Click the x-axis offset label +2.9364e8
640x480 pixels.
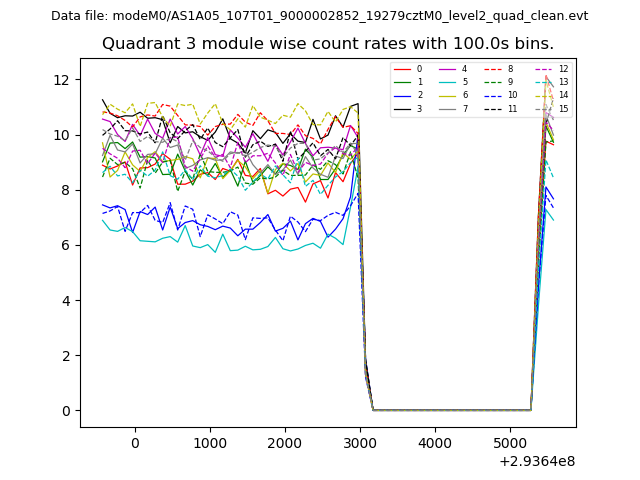[536, 461]
